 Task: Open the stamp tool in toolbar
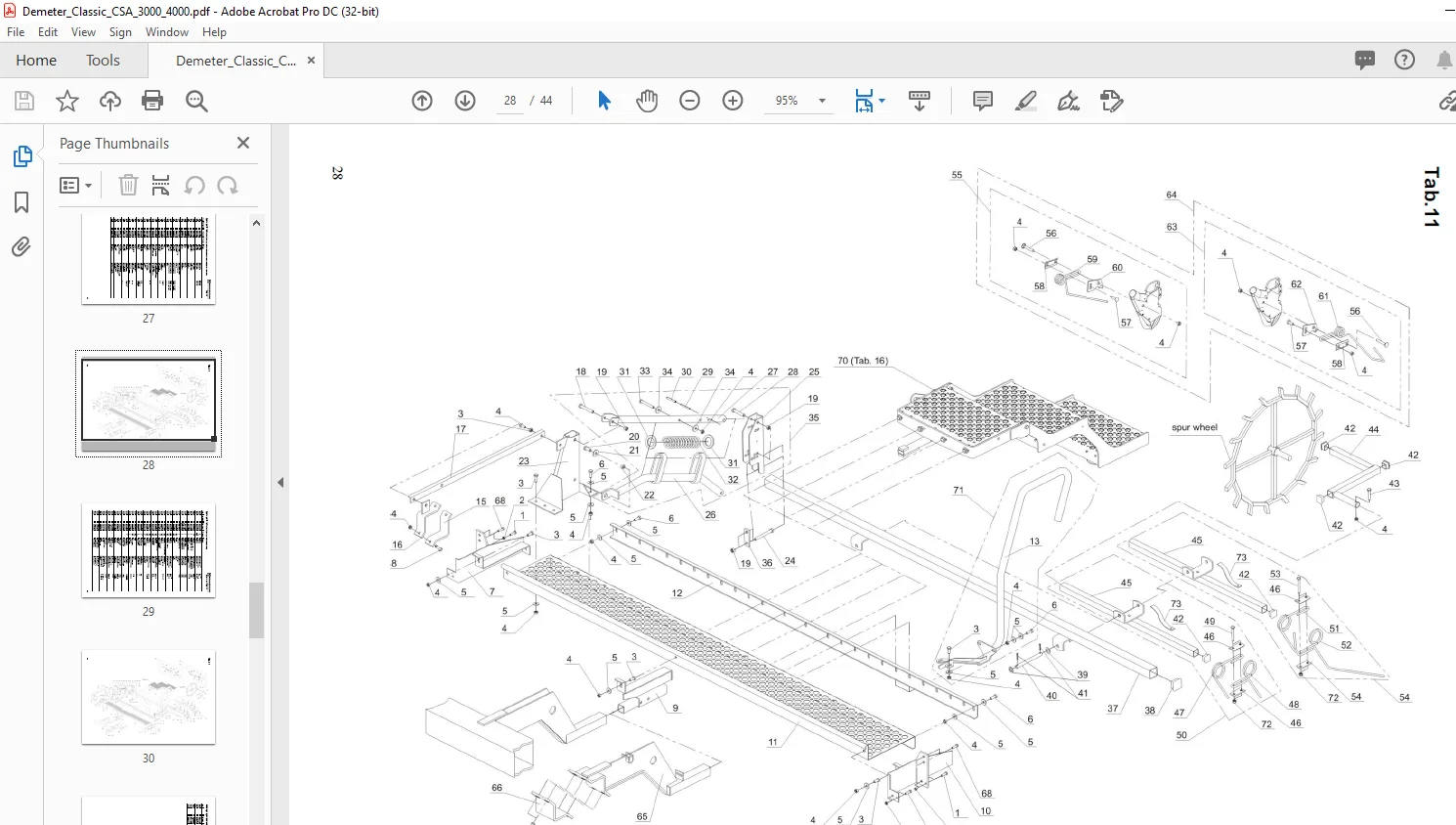1112,101
